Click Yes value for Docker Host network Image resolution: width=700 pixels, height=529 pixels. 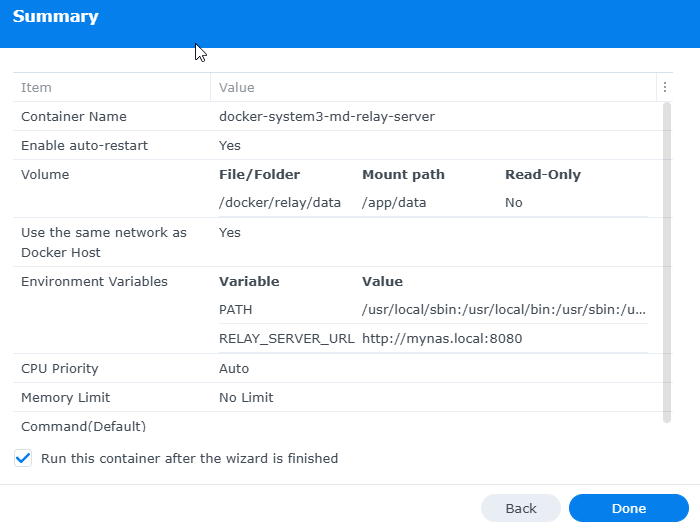click(229, 233)
